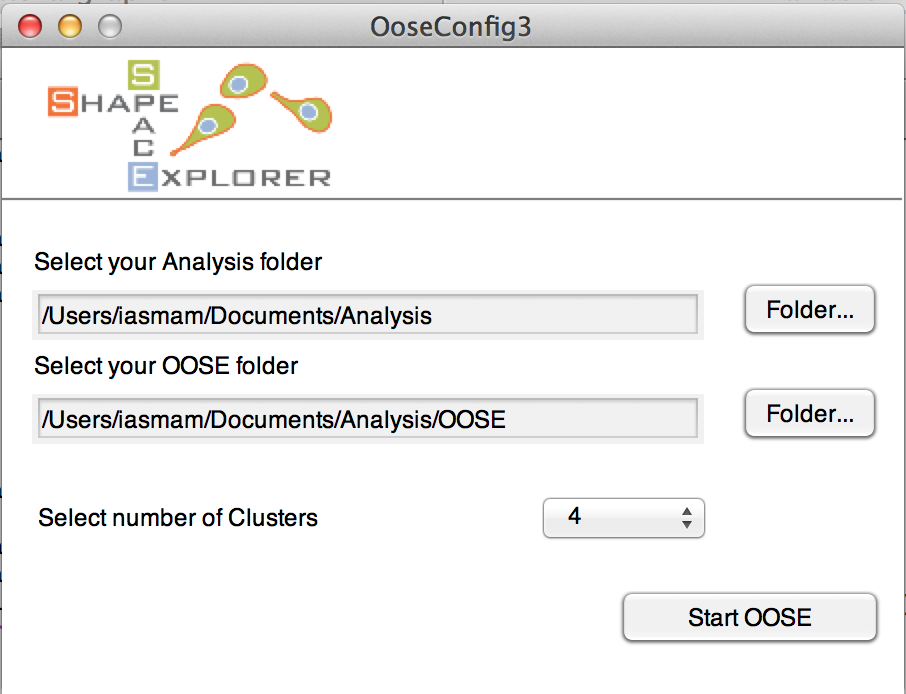Click the orange S tile in the logo
This screenshot has width=906, height=694.
pos(63,102)
